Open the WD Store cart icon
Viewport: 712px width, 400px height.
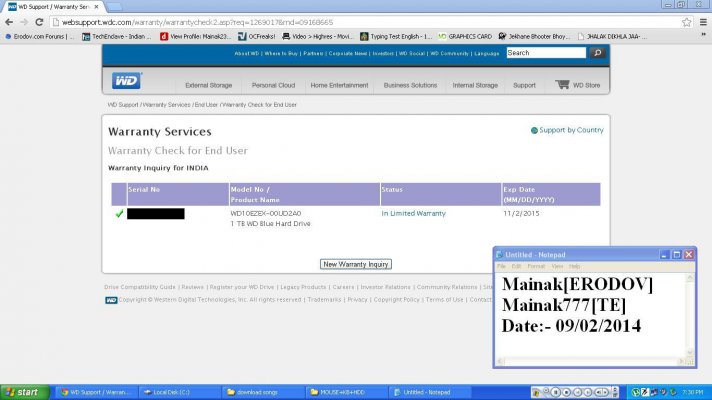(562, 84)
